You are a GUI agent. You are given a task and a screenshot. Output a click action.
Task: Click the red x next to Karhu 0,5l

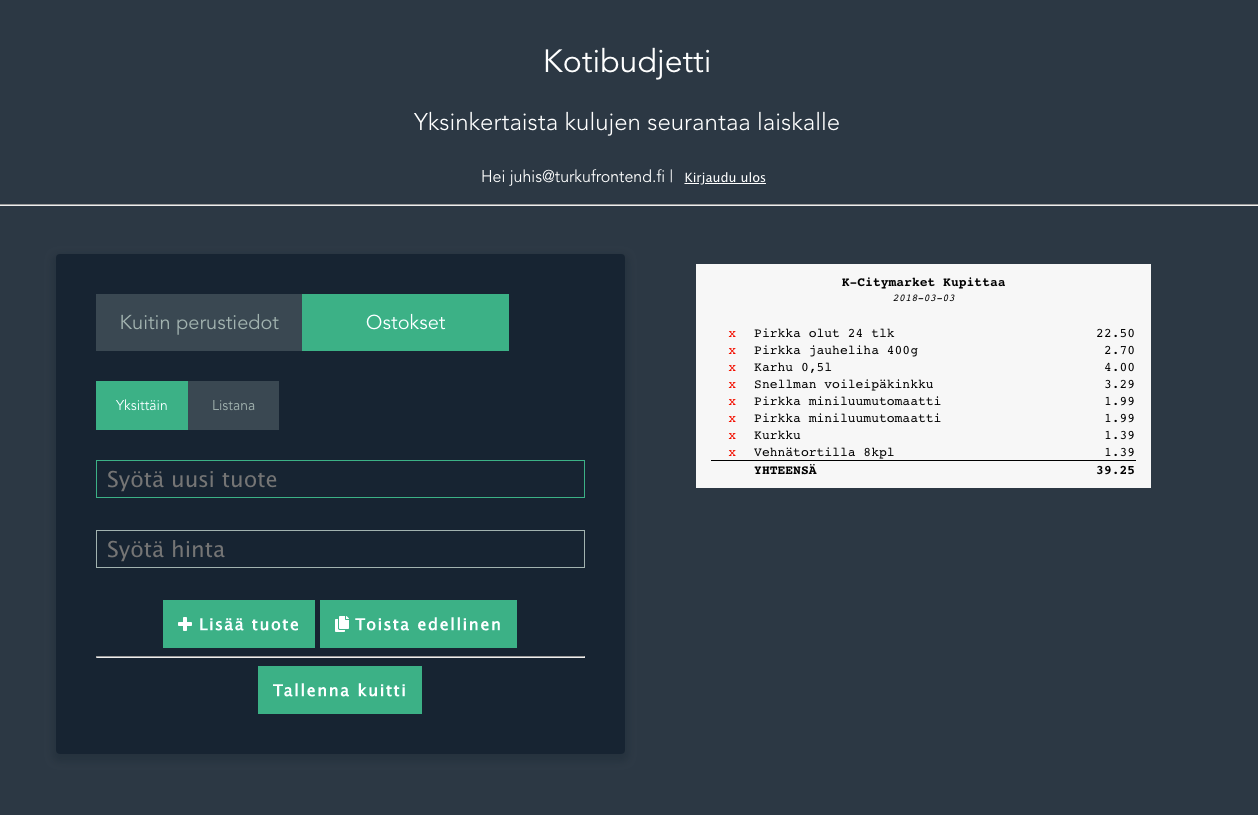tap(732, 367)
